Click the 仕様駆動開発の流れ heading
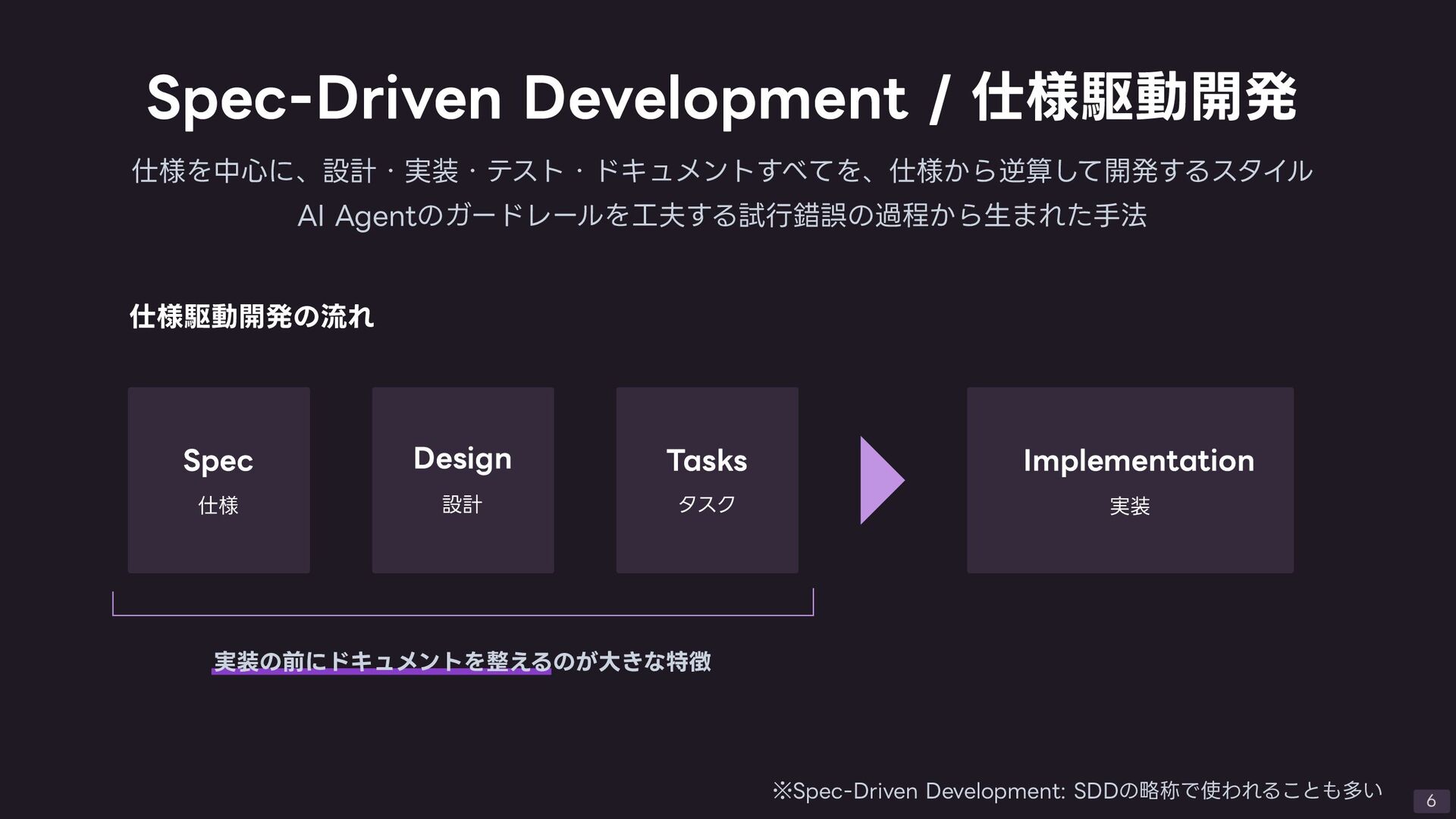 click(252, 316)
